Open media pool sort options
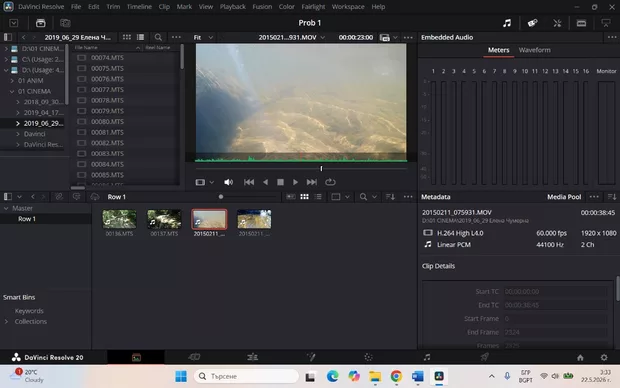This screenshot has height=388, width=620. click(390, 197)
